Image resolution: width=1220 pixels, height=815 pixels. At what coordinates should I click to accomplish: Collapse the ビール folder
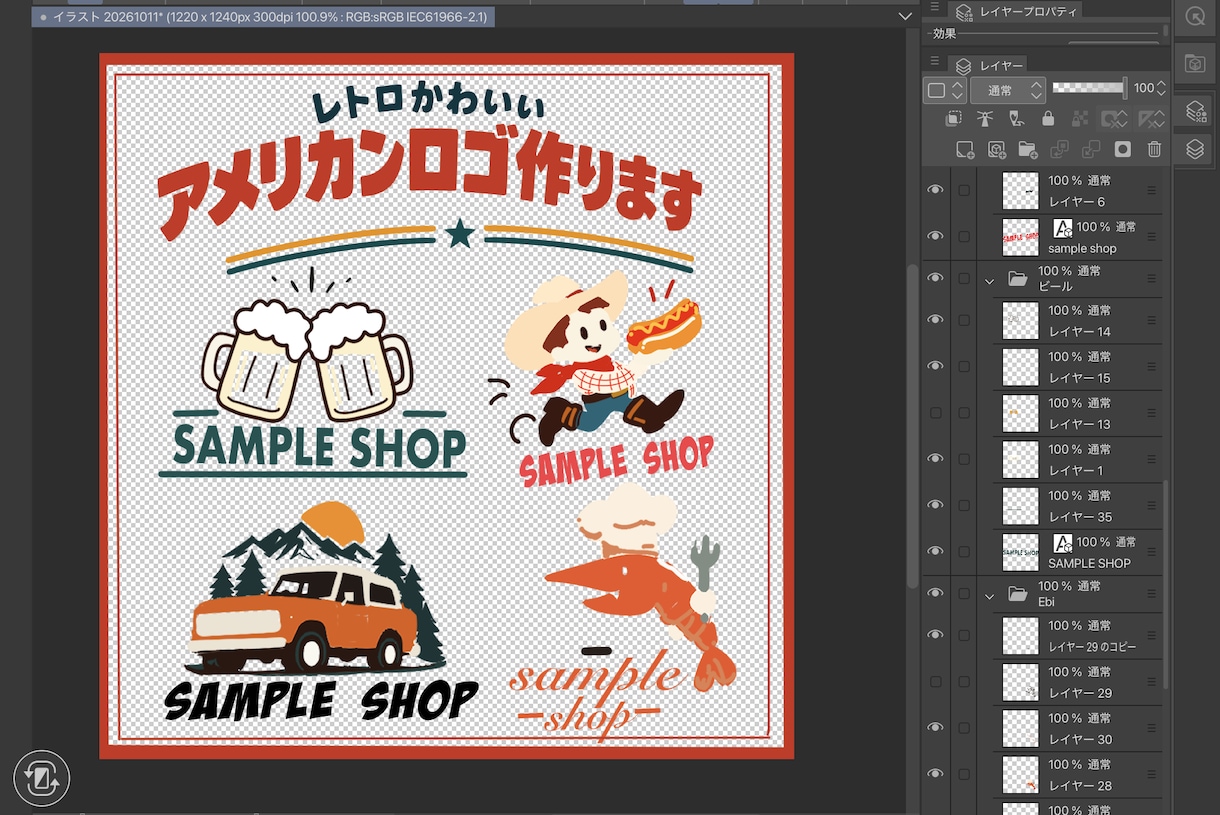point(990,282)
